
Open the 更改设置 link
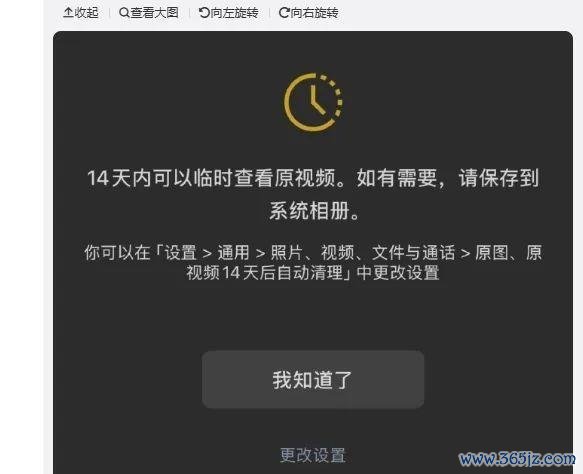[313, 455]
